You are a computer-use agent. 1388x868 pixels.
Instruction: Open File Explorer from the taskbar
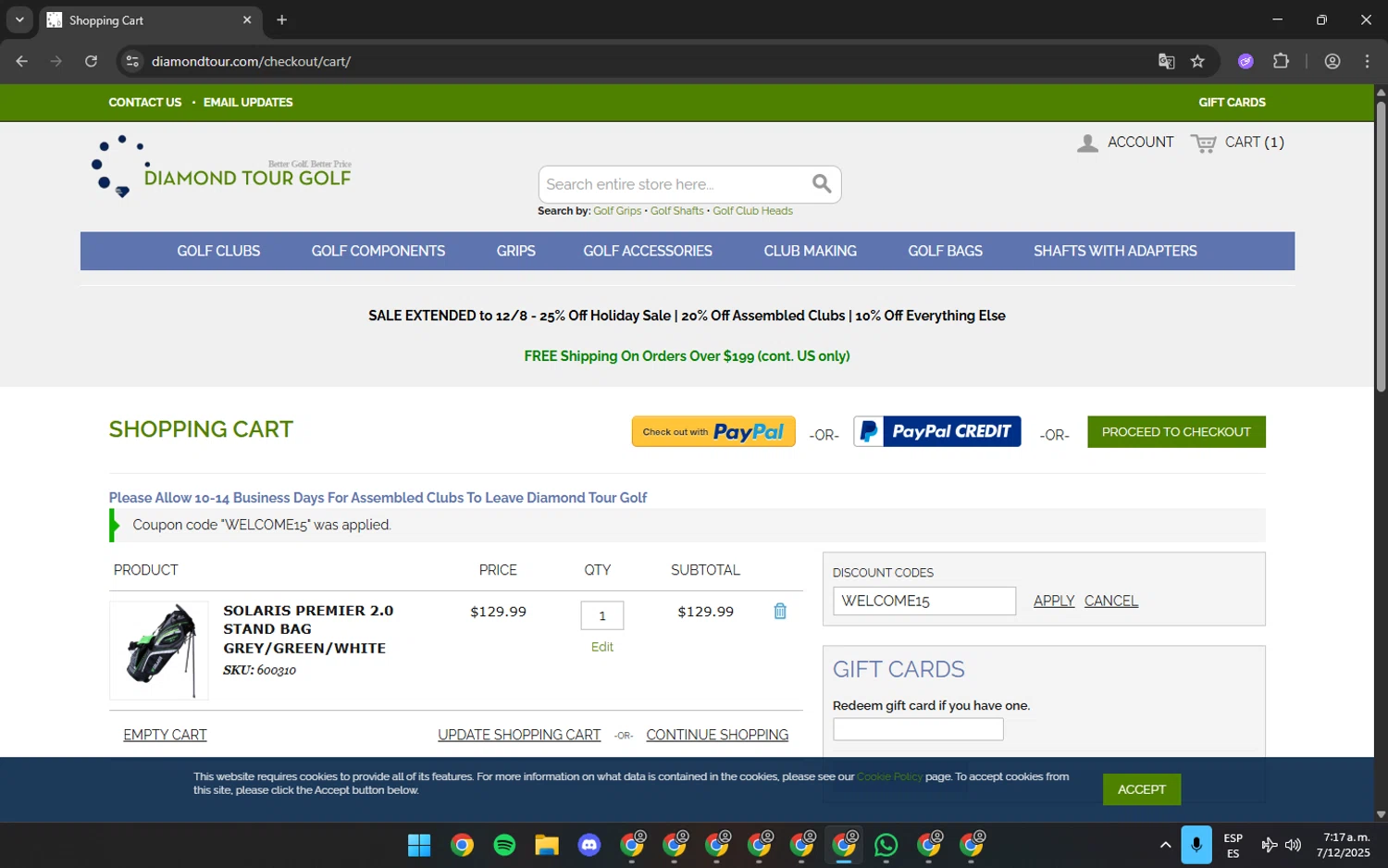pos(547,845)
